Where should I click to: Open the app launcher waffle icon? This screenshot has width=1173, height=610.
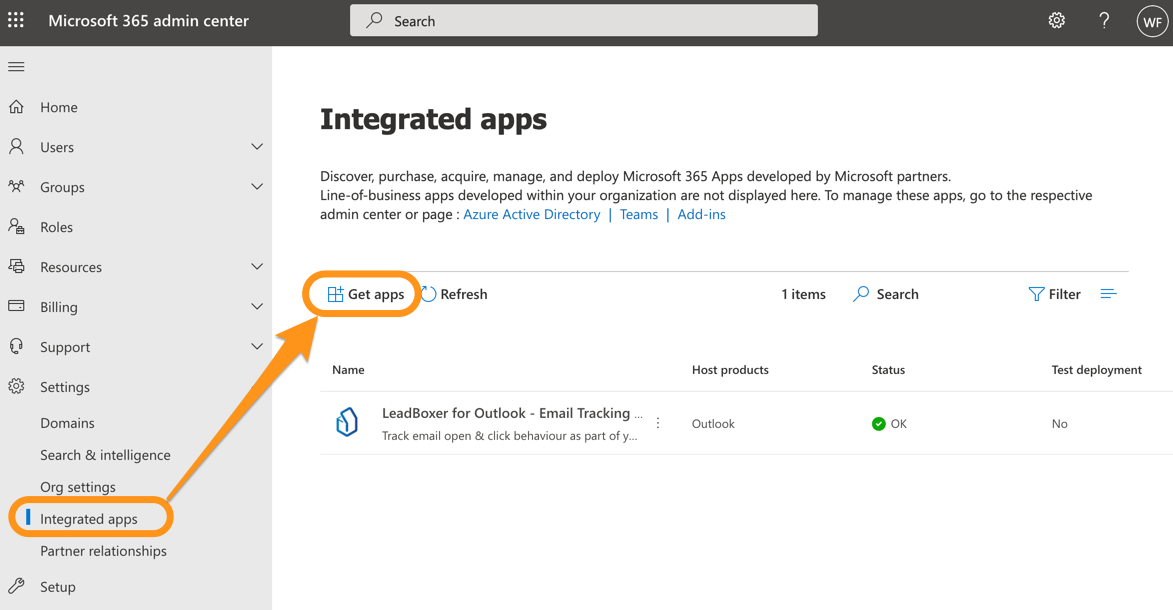[16, 20]
